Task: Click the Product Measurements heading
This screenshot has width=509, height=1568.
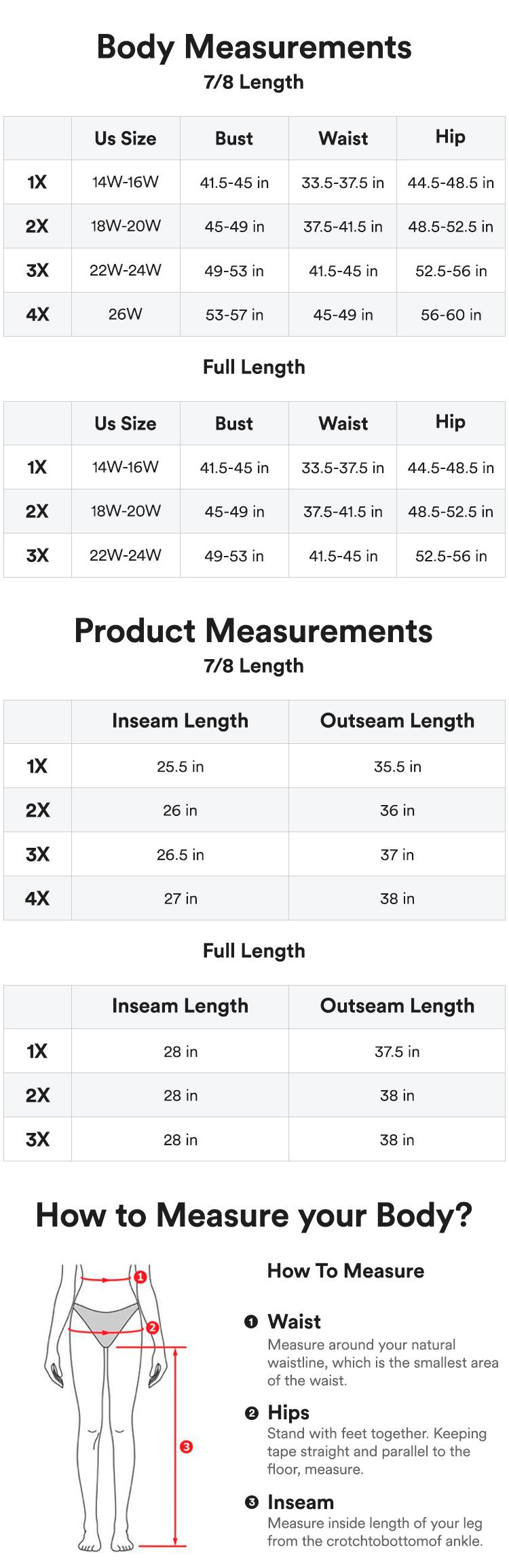Action: tap(253, 631)
